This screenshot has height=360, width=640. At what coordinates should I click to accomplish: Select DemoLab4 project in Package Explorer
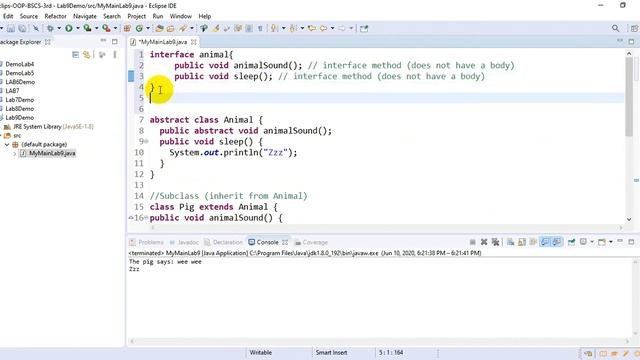coord(20,64)
